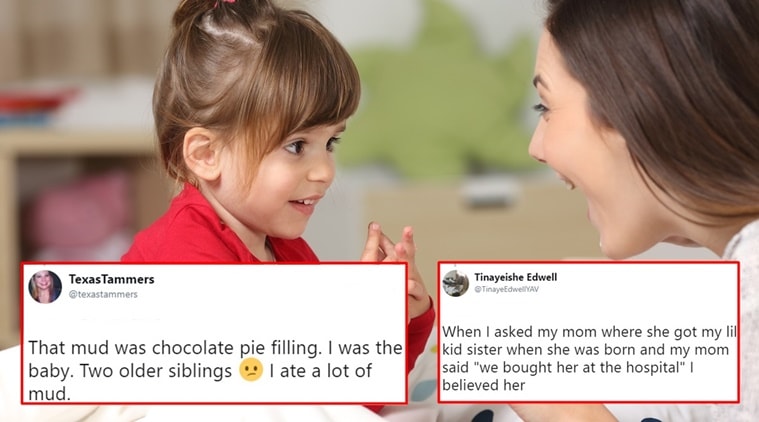Open Tinayeishe Edwell's profile avatar
Viewport: 759px width, 422px height.
(x=455, y=283)
